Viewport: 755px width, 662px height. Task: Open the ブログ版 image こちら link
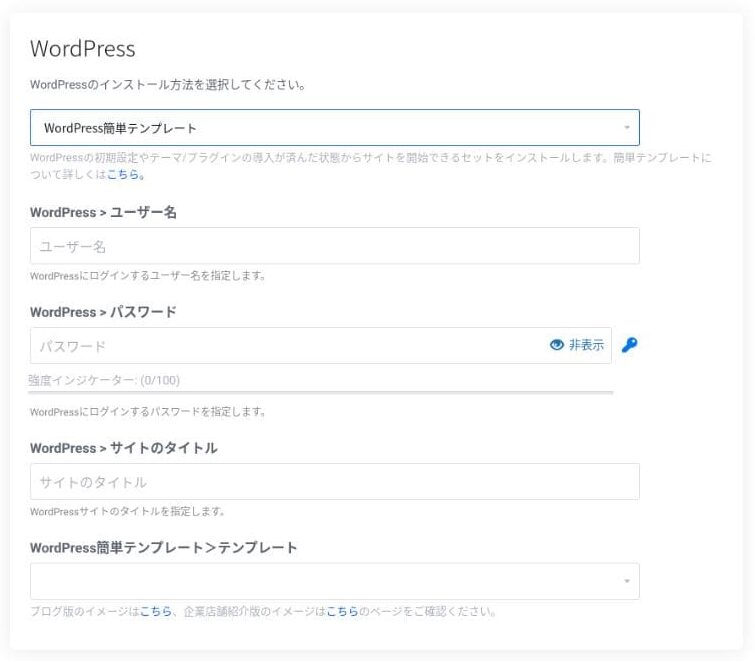pos(155,611)
